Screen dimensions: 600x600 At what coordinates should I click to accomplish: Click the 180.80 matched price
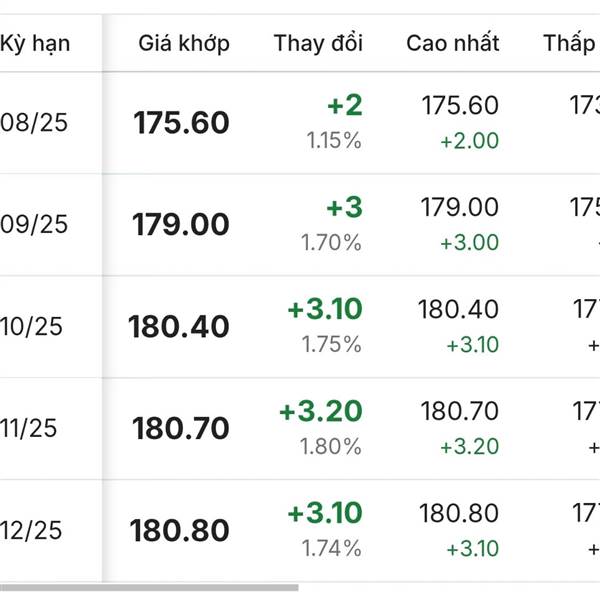point(179,530)
